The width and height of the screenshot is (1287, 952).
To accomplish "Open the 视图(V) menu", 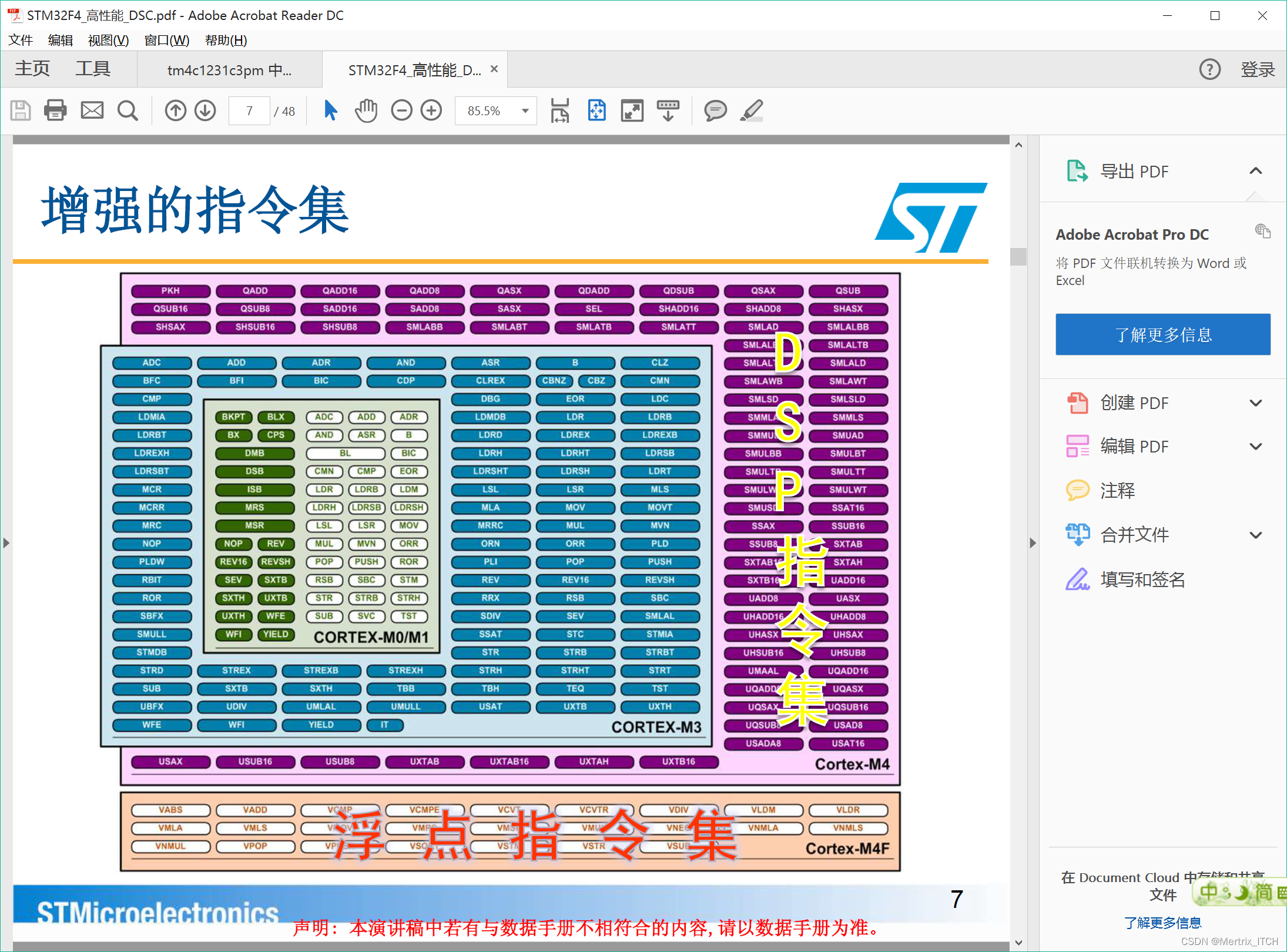I will coord(108,40).
